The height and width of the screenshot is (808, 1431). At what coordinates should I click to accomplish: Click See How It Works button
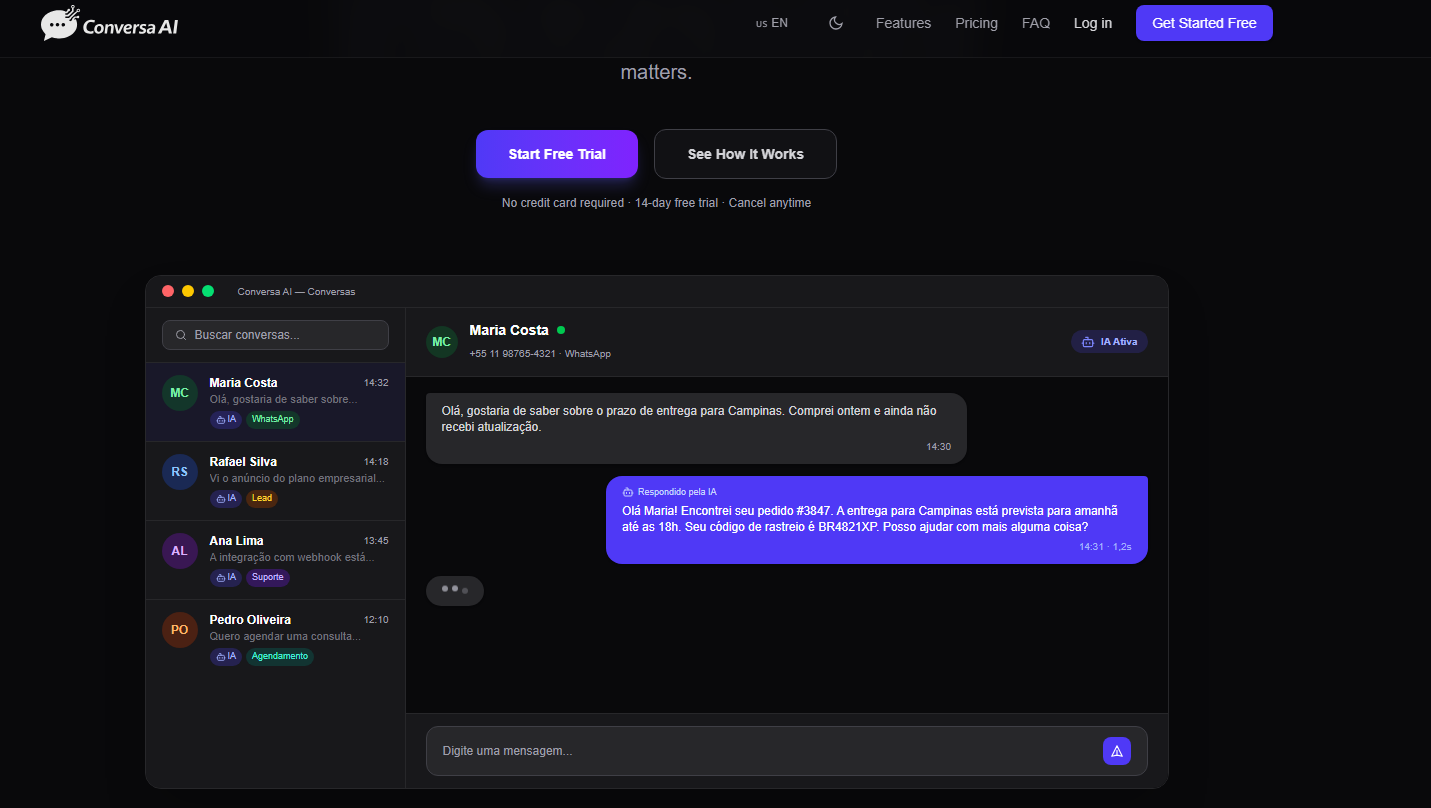click(x=745, y=154)
